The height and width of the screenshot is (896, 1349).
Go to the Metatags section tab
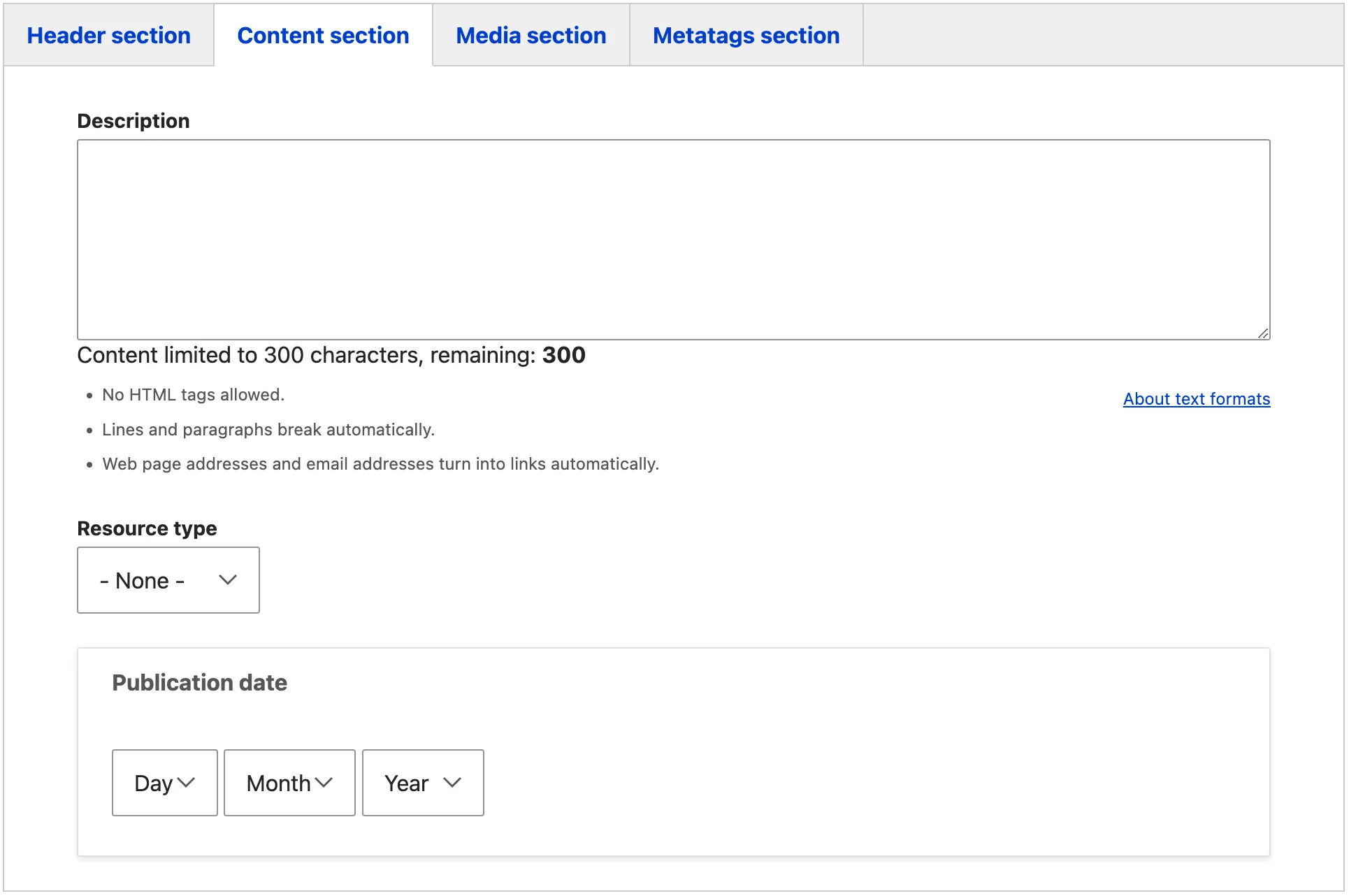(x=746, y=36)
